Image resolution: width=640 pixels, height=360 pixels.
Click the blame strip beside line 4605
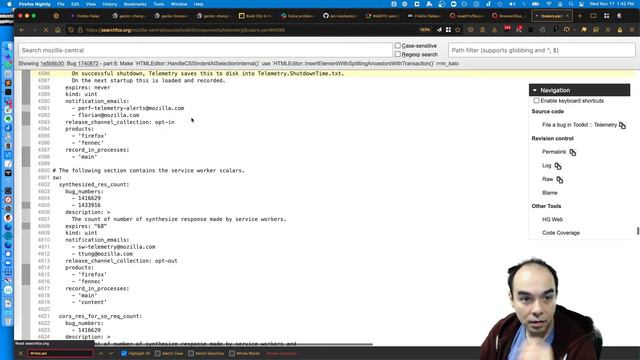pos(26,205)
